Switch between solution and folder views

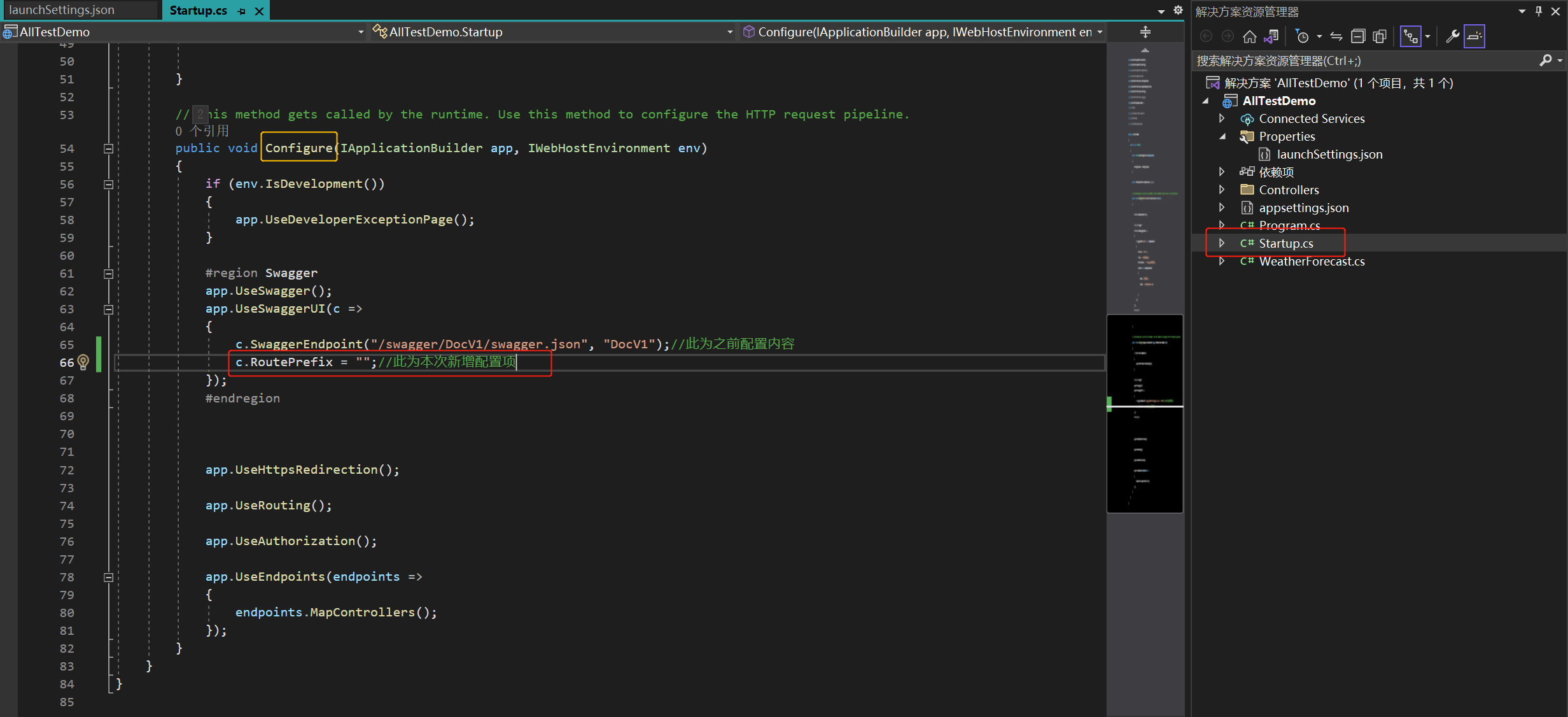click(1271, 36)
